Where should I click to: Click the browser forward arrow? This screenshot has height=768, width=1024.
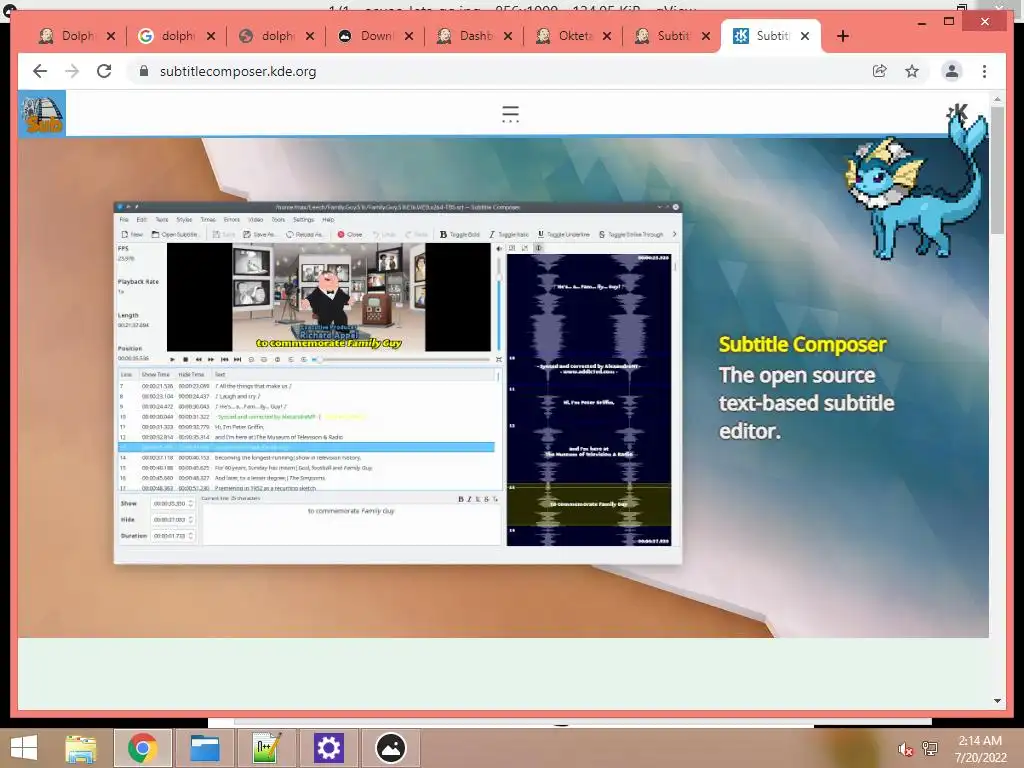point(72,71)
